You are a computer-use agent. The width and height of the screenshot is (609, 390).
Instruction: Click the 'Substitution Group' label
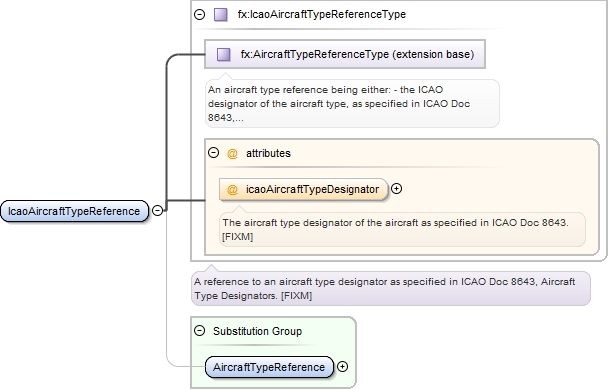tap(258, 331)
